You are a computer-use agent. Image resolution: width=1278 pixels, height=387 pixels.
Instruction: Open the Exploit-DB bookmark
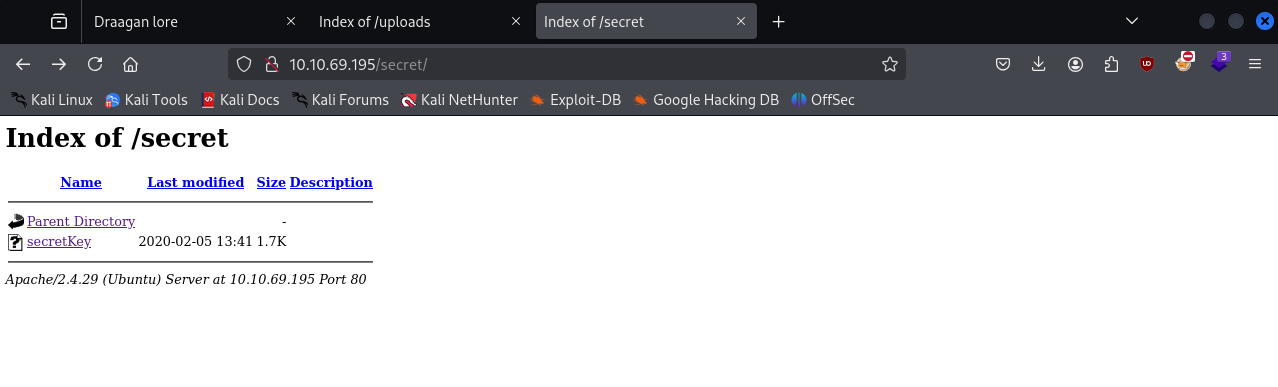[575, 100]
